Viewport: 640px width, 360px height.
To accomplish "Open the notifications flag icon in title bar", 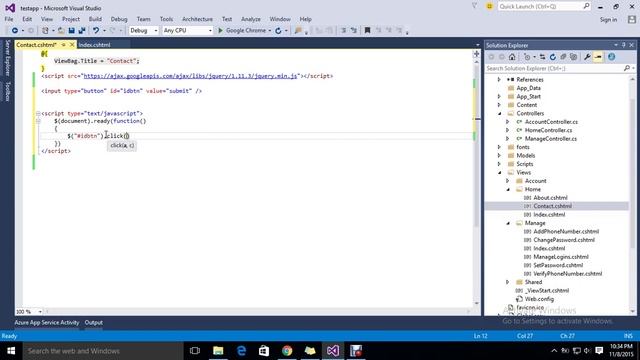I will point(474,6).
